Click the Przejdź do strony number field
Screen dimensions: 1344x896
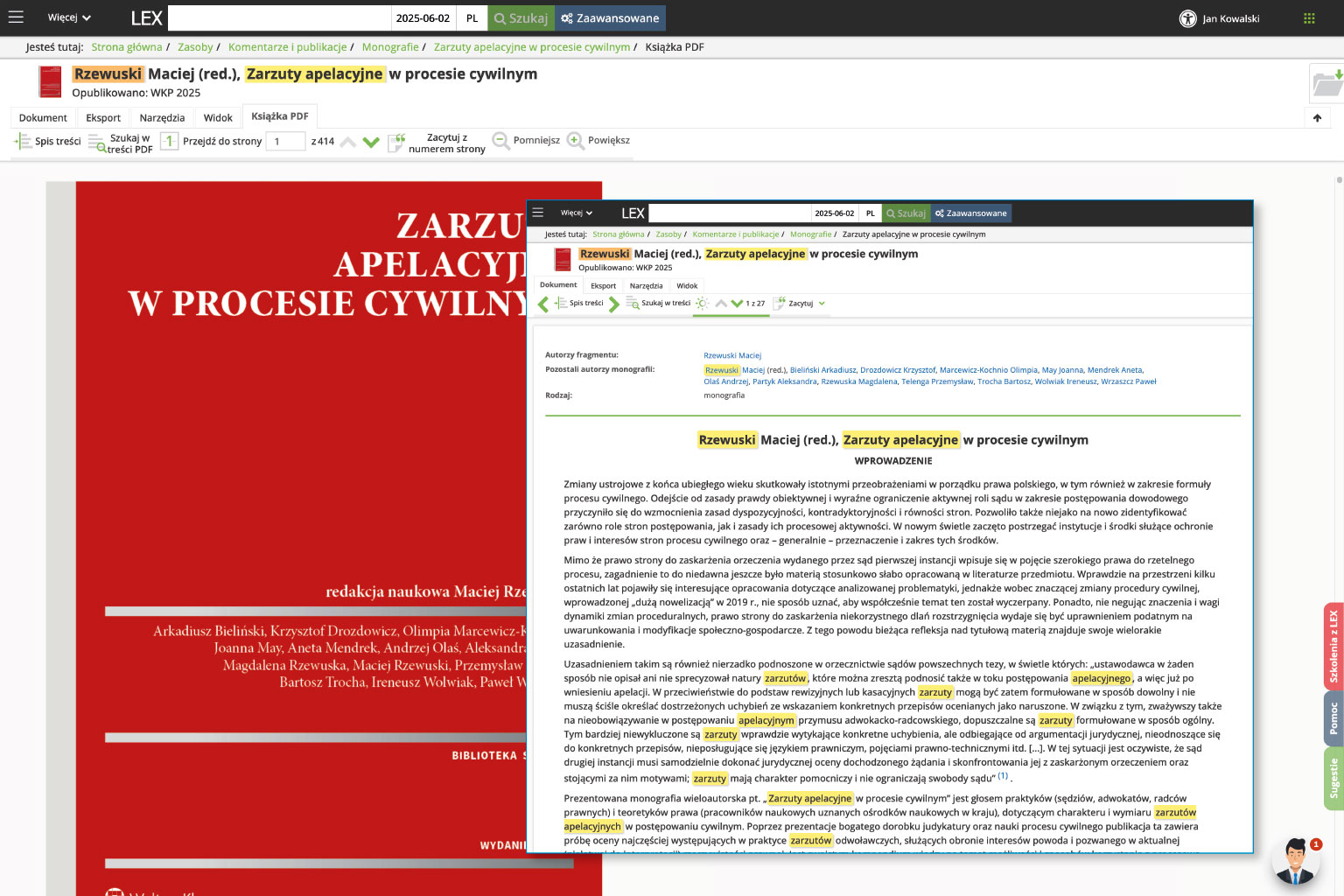click(x=285, y=142)
